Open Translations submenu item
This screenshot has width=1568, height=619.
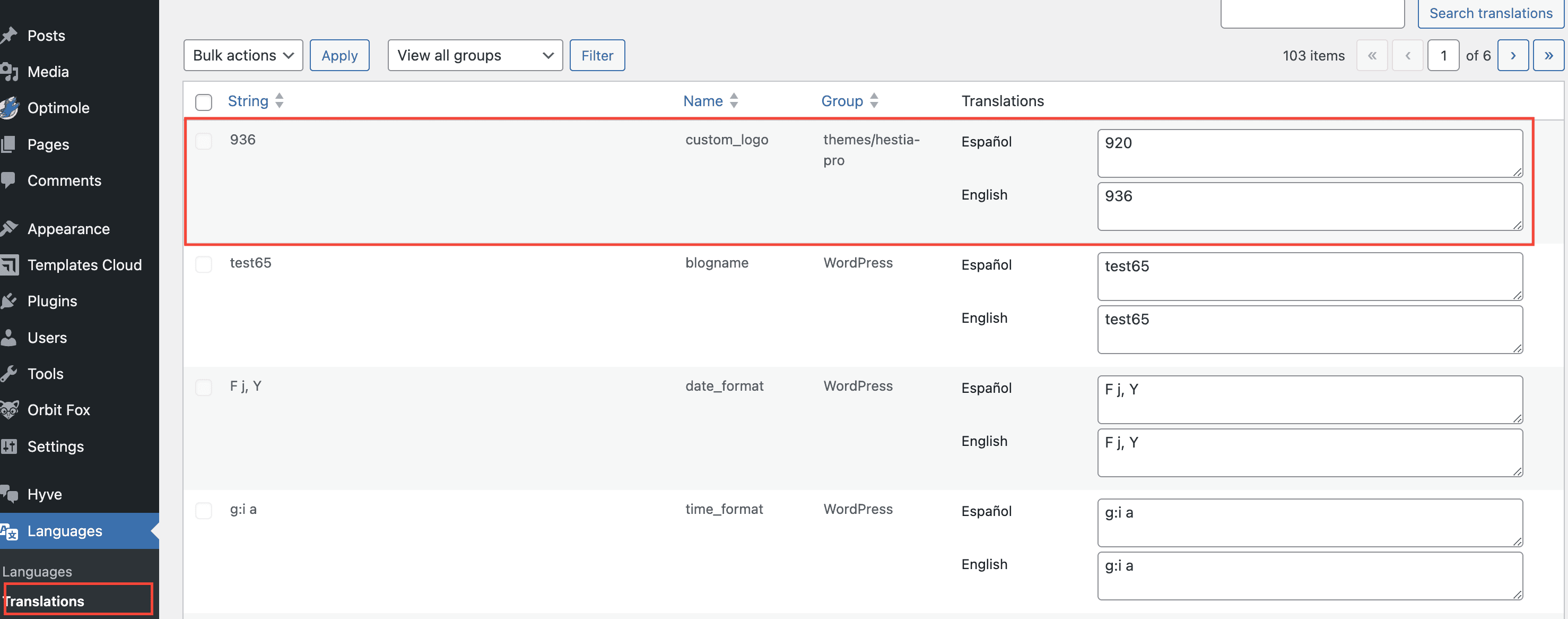pos(45,601)
